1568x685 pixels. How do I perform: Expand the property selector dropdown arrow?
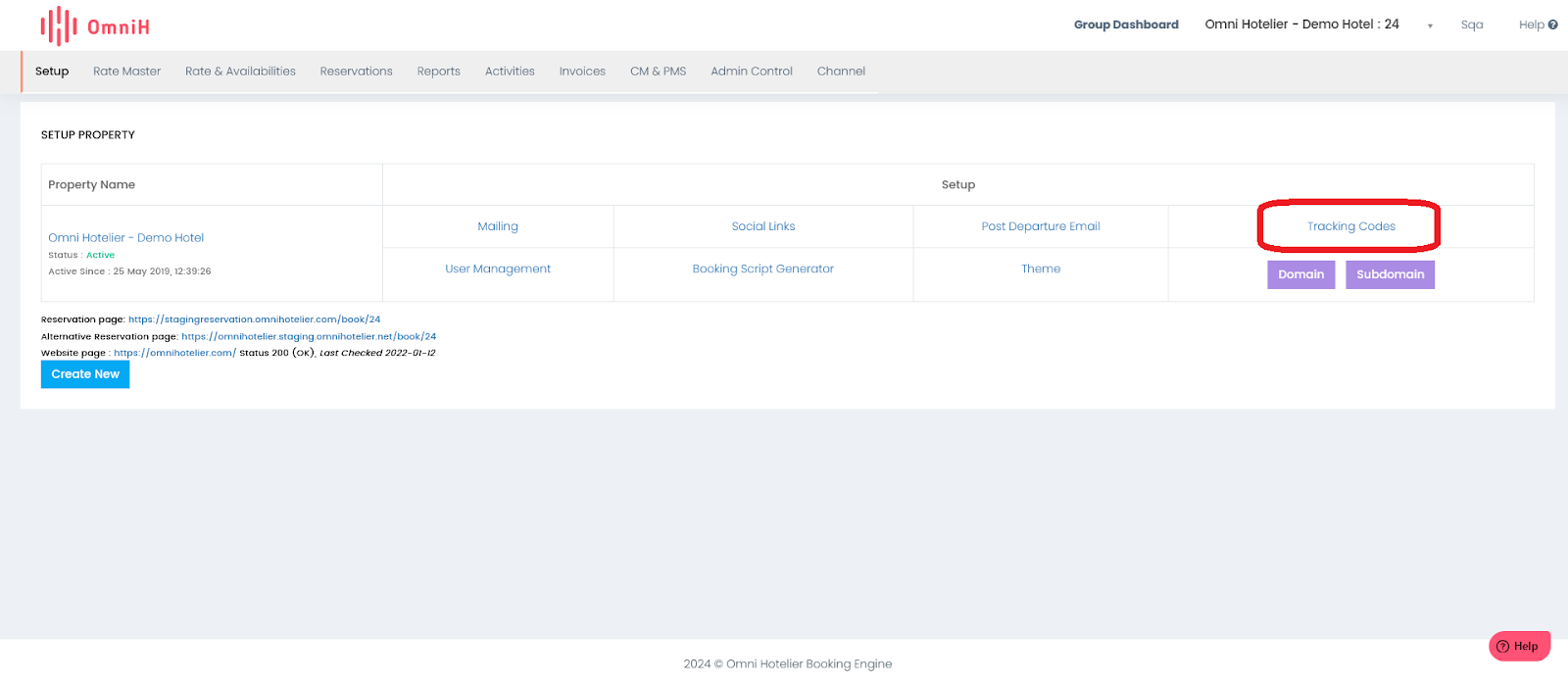coord(1430,25)
